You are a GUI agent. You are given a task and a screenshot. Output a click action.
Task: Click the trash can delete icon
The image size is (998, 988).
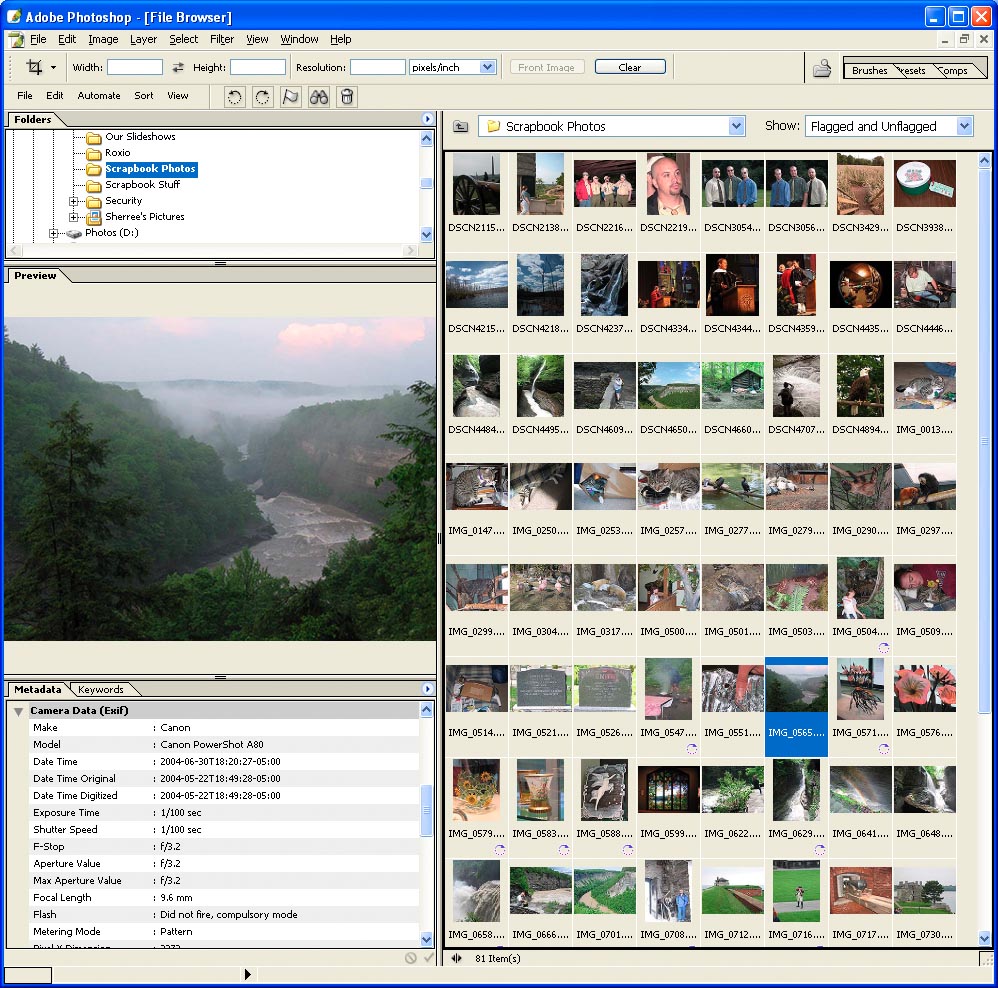click(346, 96)
